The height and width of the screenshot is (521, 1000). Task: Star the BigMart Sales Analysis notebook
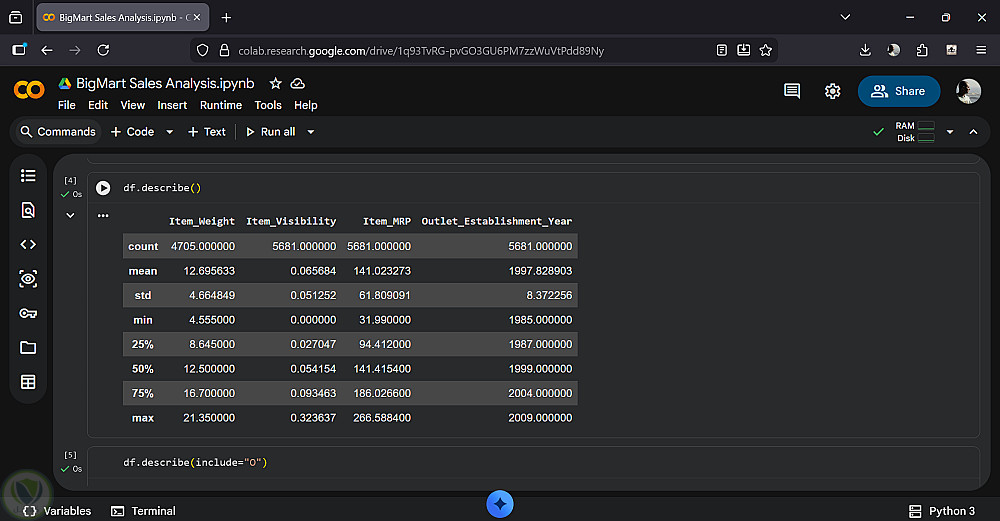point(275,84)
